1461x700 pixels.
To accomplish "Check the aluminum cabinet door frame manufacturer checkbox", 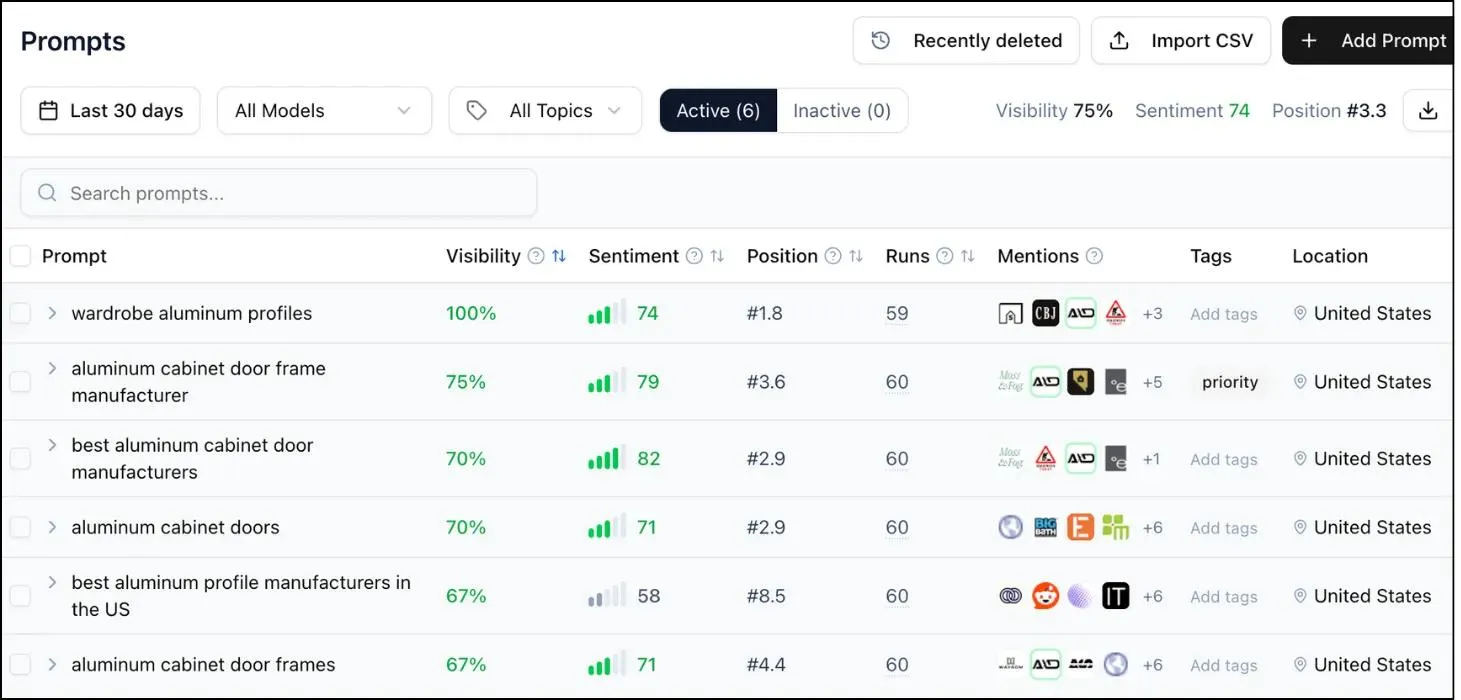I will pyautogui.click(x=20, y=381).
